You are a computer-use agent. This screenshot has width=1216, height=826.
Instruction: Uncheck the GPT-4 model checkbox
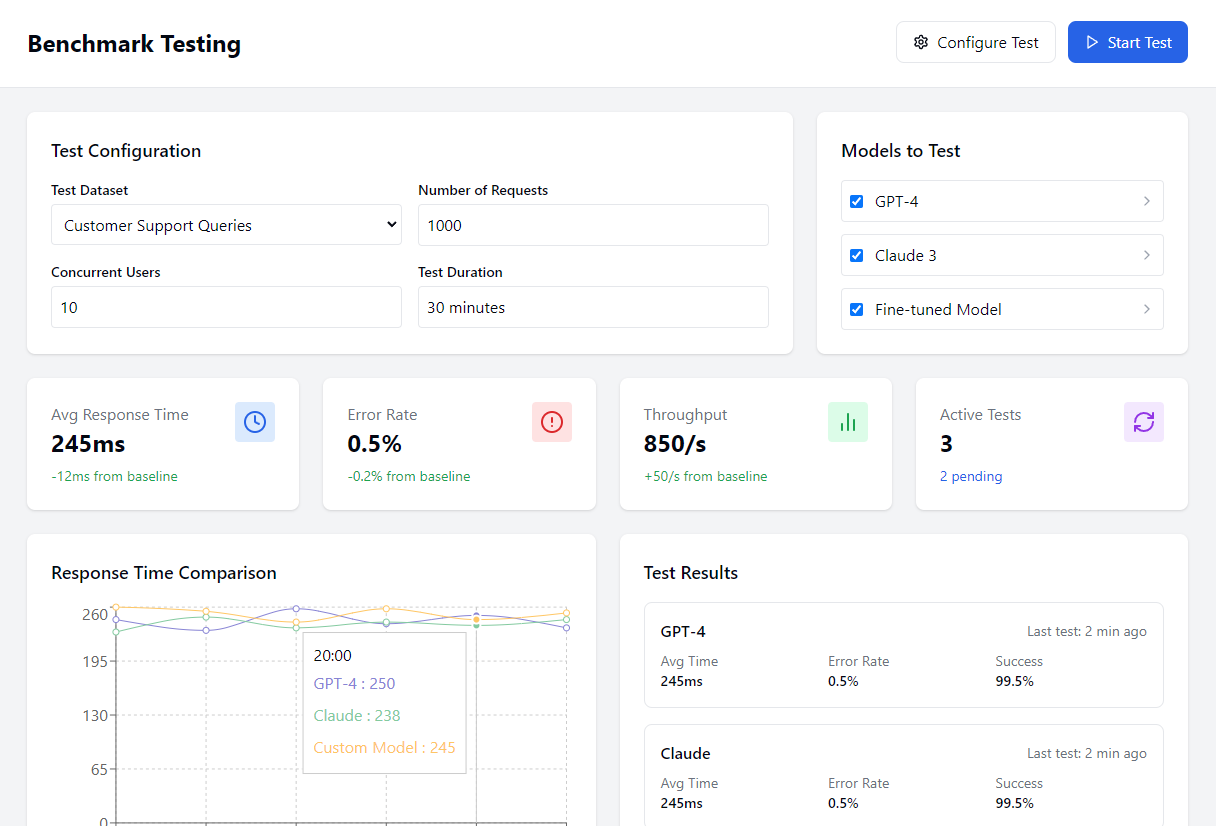[x=856, y=201]
